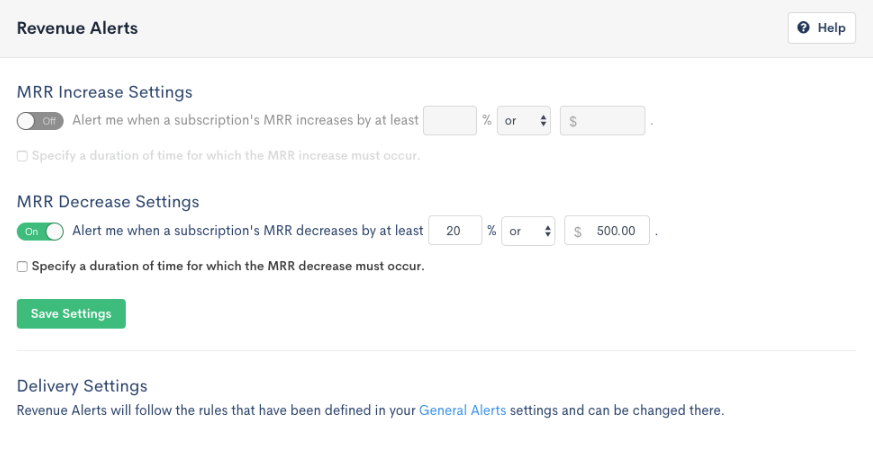Click the dollar sign in the decrease amount field
This screenshot has width=873, height=457.
[578, 231]
